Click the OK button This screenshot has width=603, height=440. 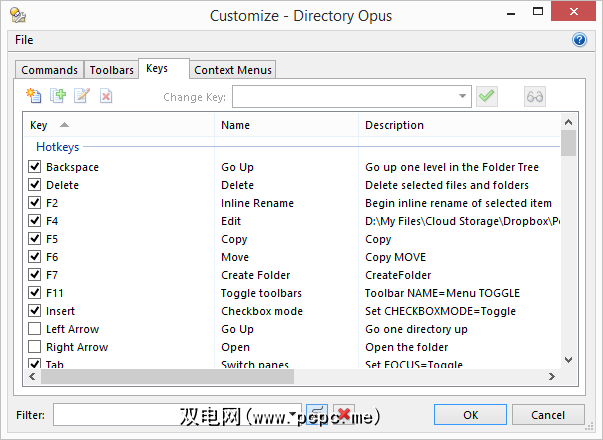click(470, 415)
